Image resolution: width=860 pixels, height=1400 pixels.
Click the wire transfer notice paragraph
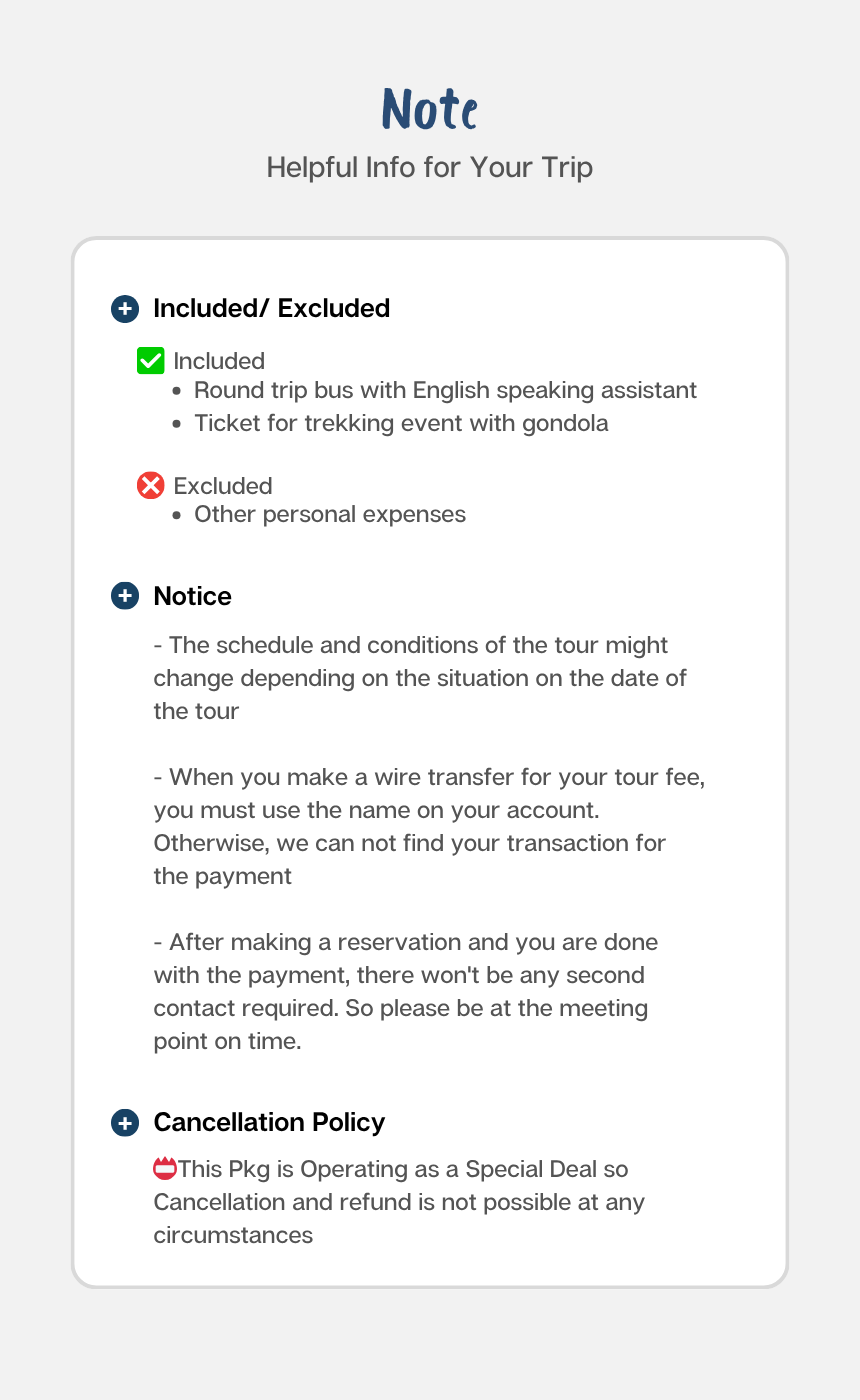click(x=429, y=826)
